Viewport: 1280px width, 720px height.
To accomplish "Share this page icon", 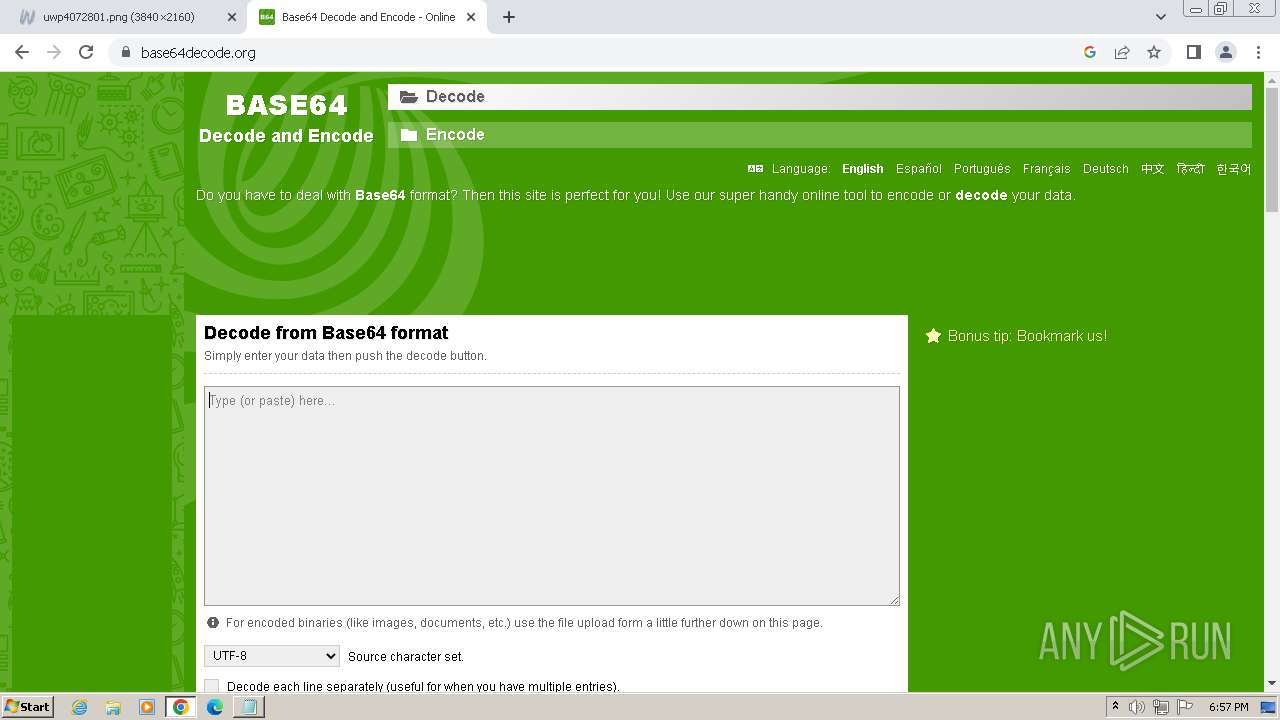I will point(1122,52).
